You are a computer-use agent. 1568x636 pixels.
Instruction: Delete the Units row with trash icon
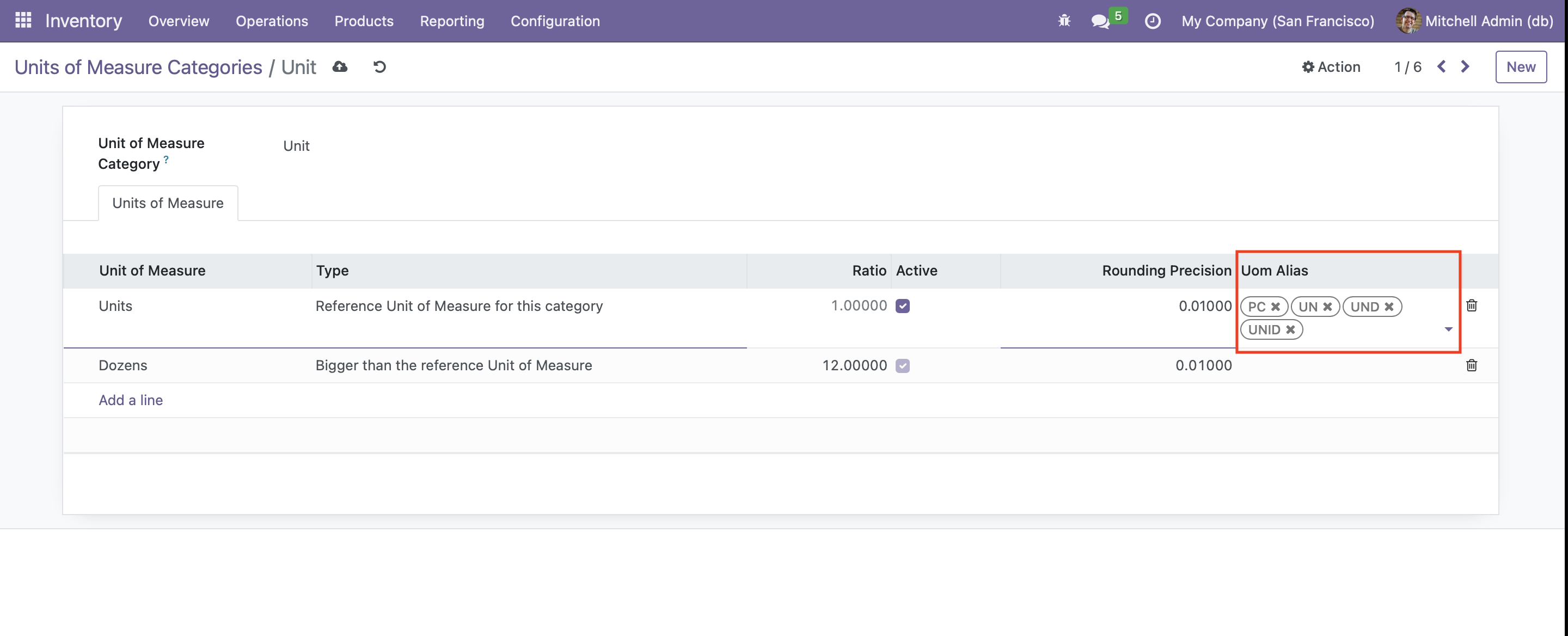(x=1471, y=305)
